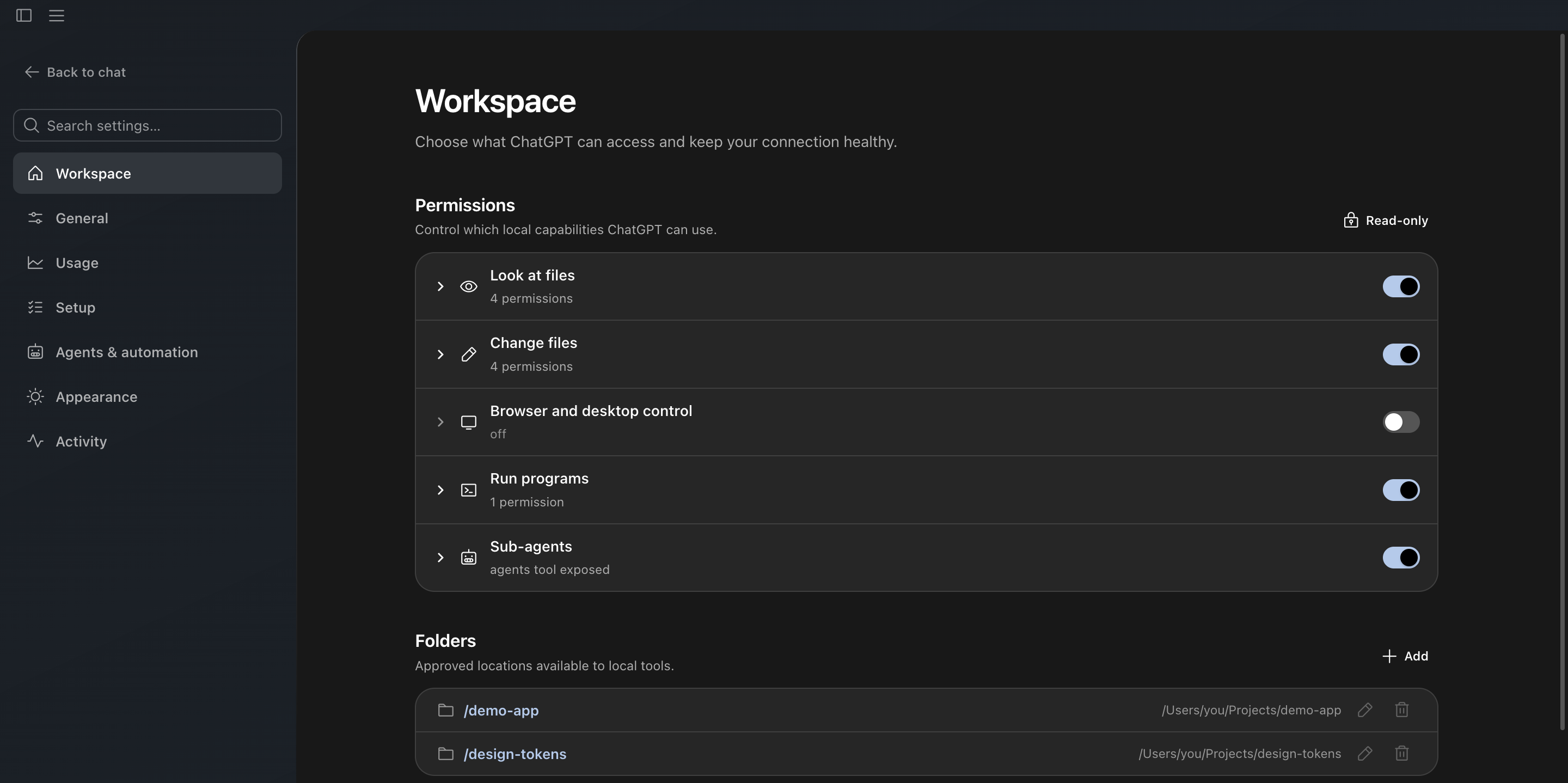Edit the /demo-app folder with pencil icon
1568x783 pixels.
tap(1365, 710)
